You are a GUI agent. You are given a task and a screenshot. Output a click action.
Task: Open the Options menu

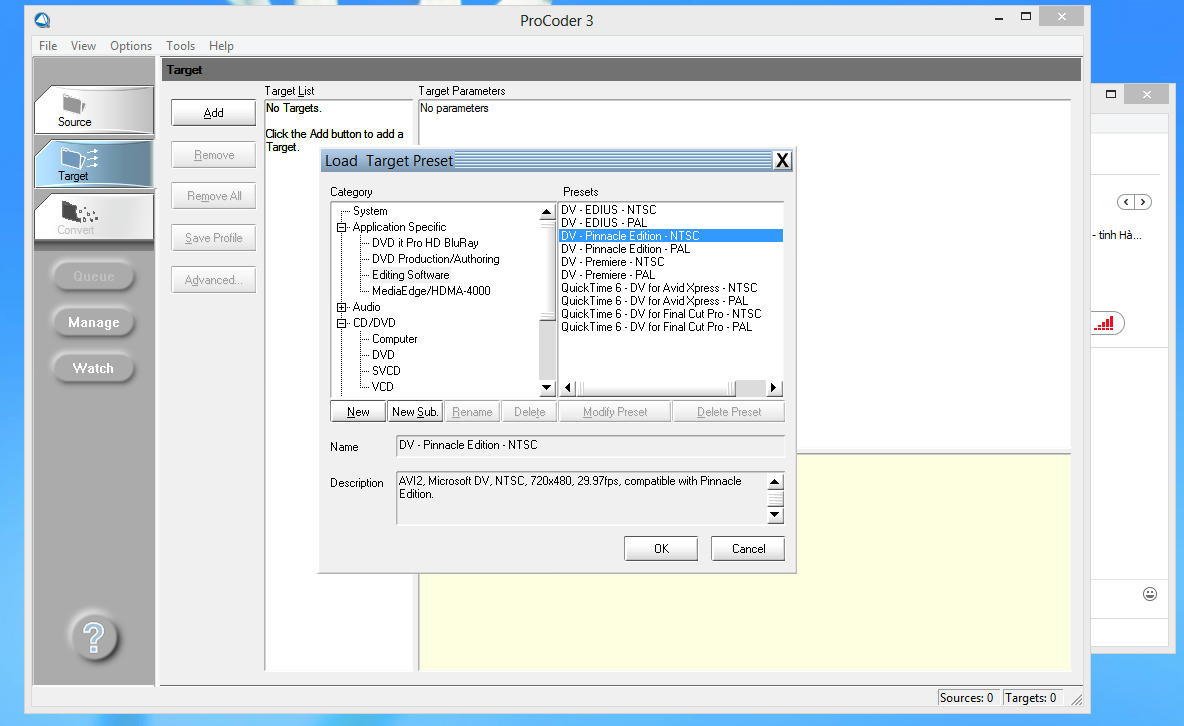pyautogui.click(x=131, y=46)
